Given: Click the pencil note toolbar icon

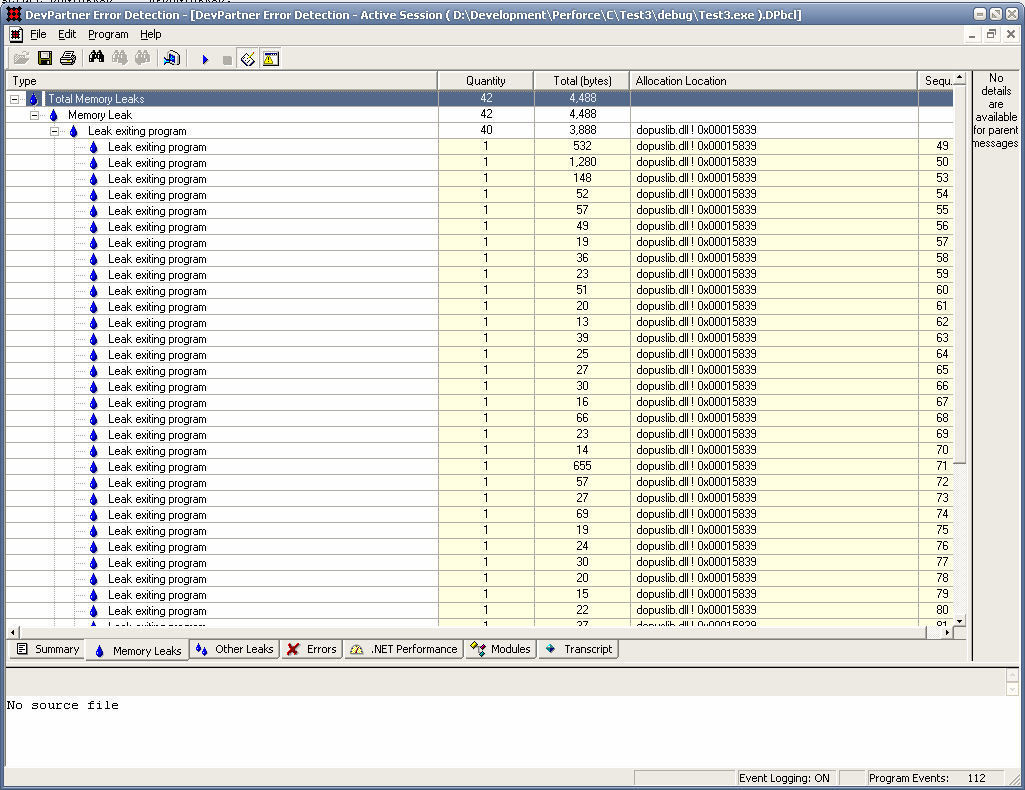Looking at the screenshot, I should [248, 59].
